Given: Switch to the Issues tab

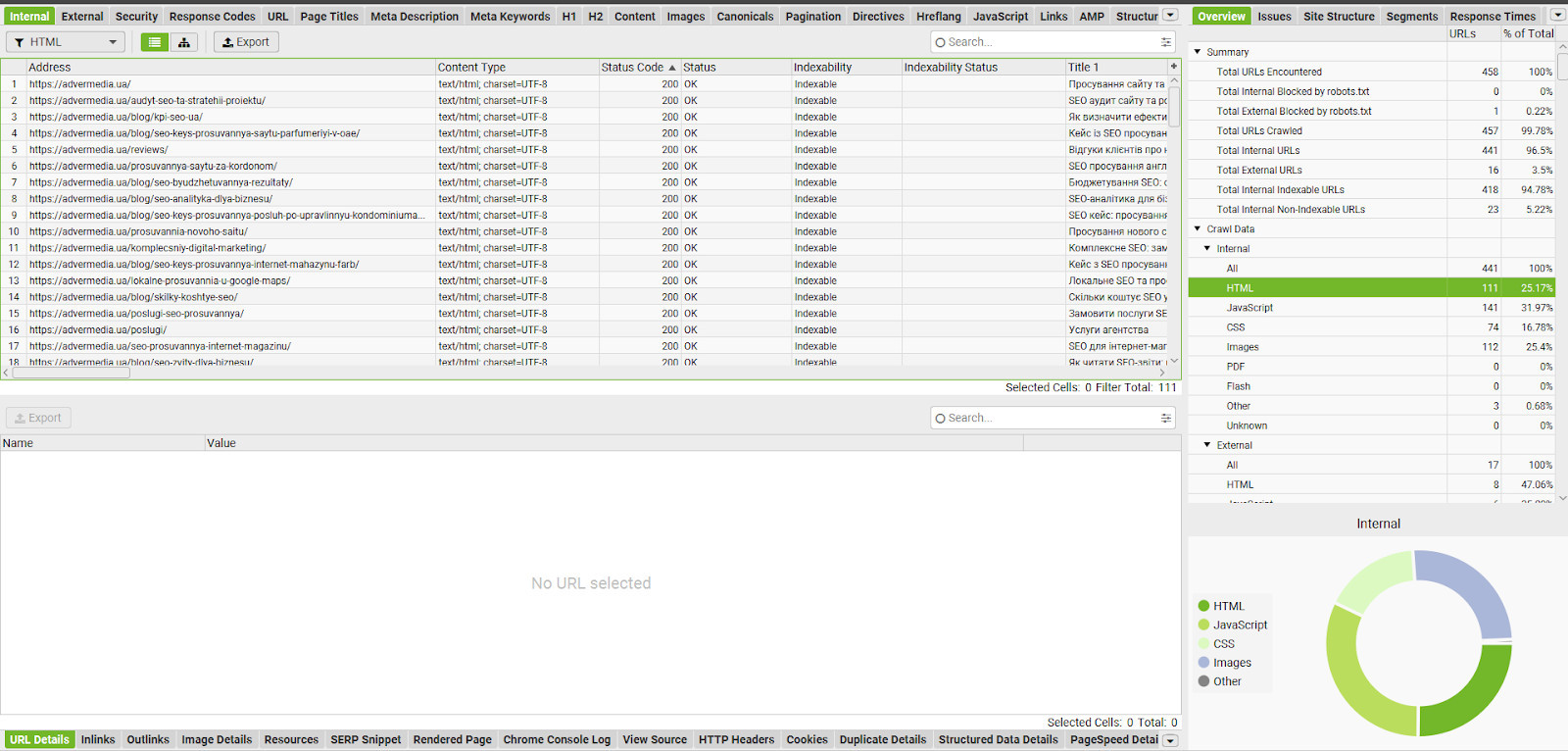Looking at the screenshot, I should coord(1274,16).
